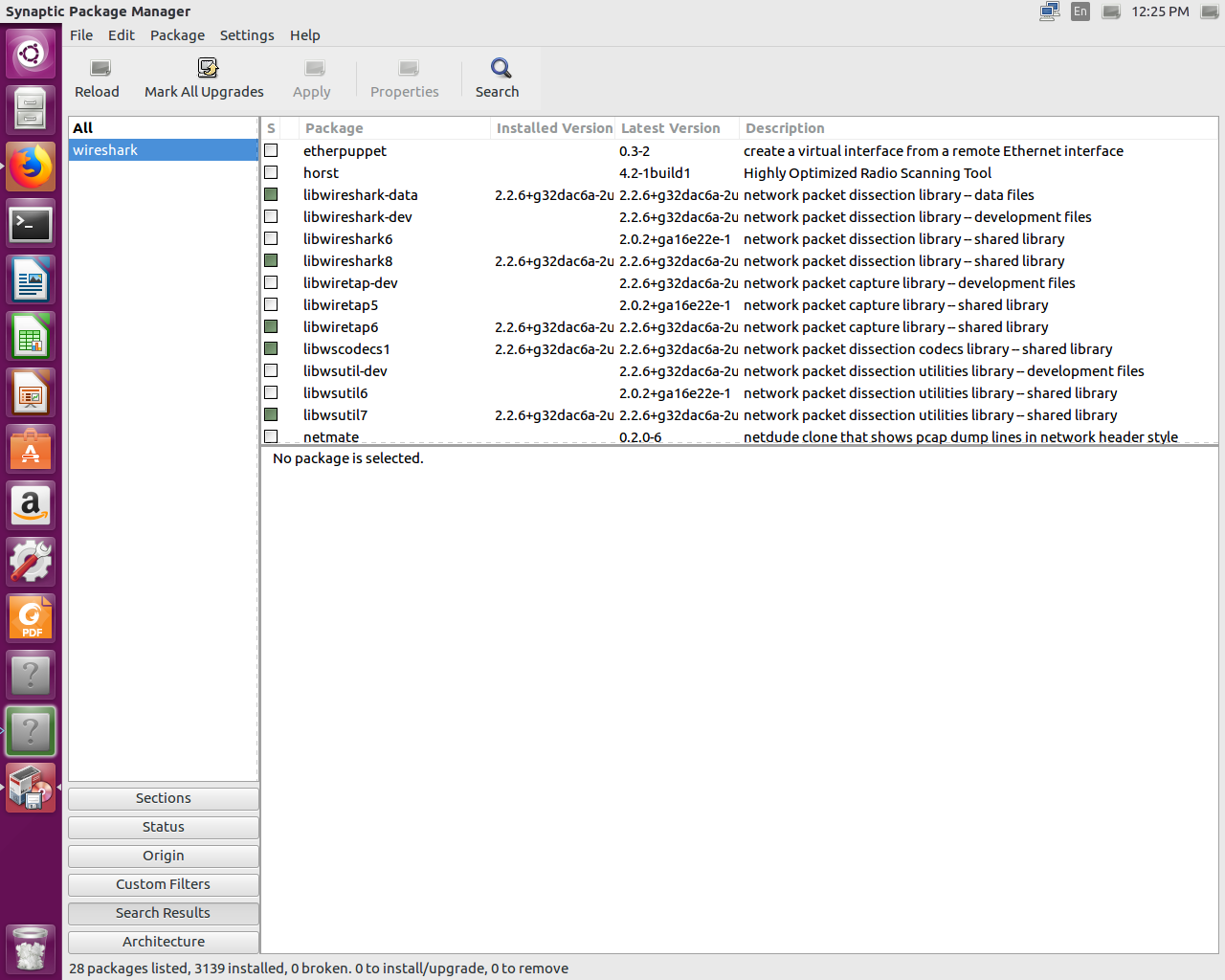The width and height of the screenshot is (1225, 980).
Task: Open the En keyboard layout indicator
Action: coord(1080,11)
